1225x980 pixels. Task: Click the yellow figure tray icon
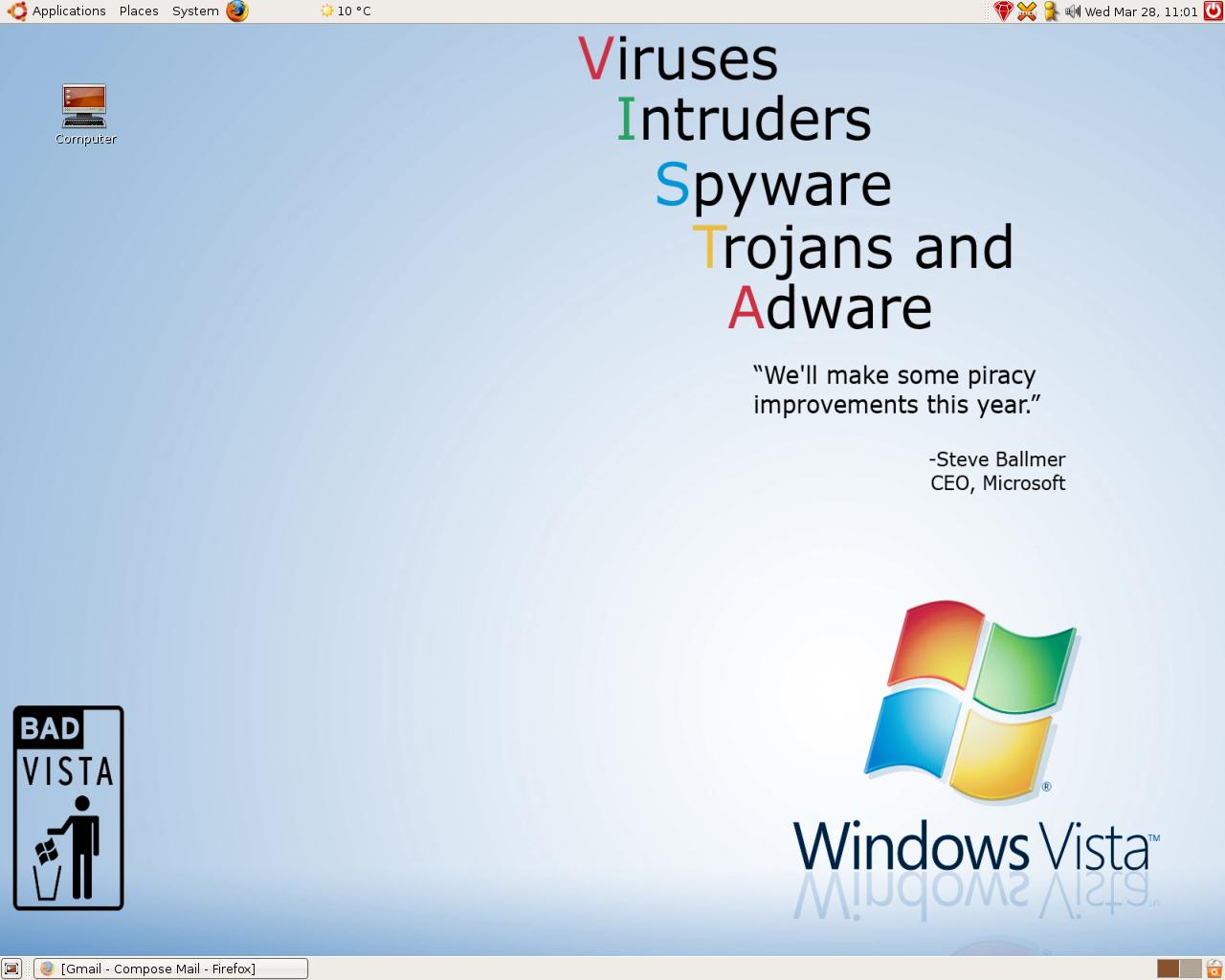click(x=1051, y=11)
